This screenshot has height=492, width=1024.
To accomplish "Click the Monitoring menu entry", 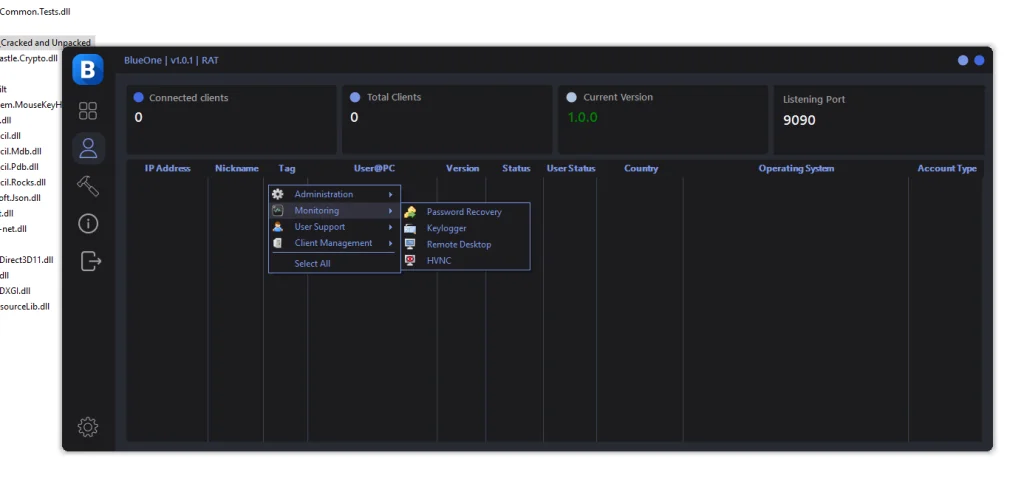I will [x=317, y=211].
